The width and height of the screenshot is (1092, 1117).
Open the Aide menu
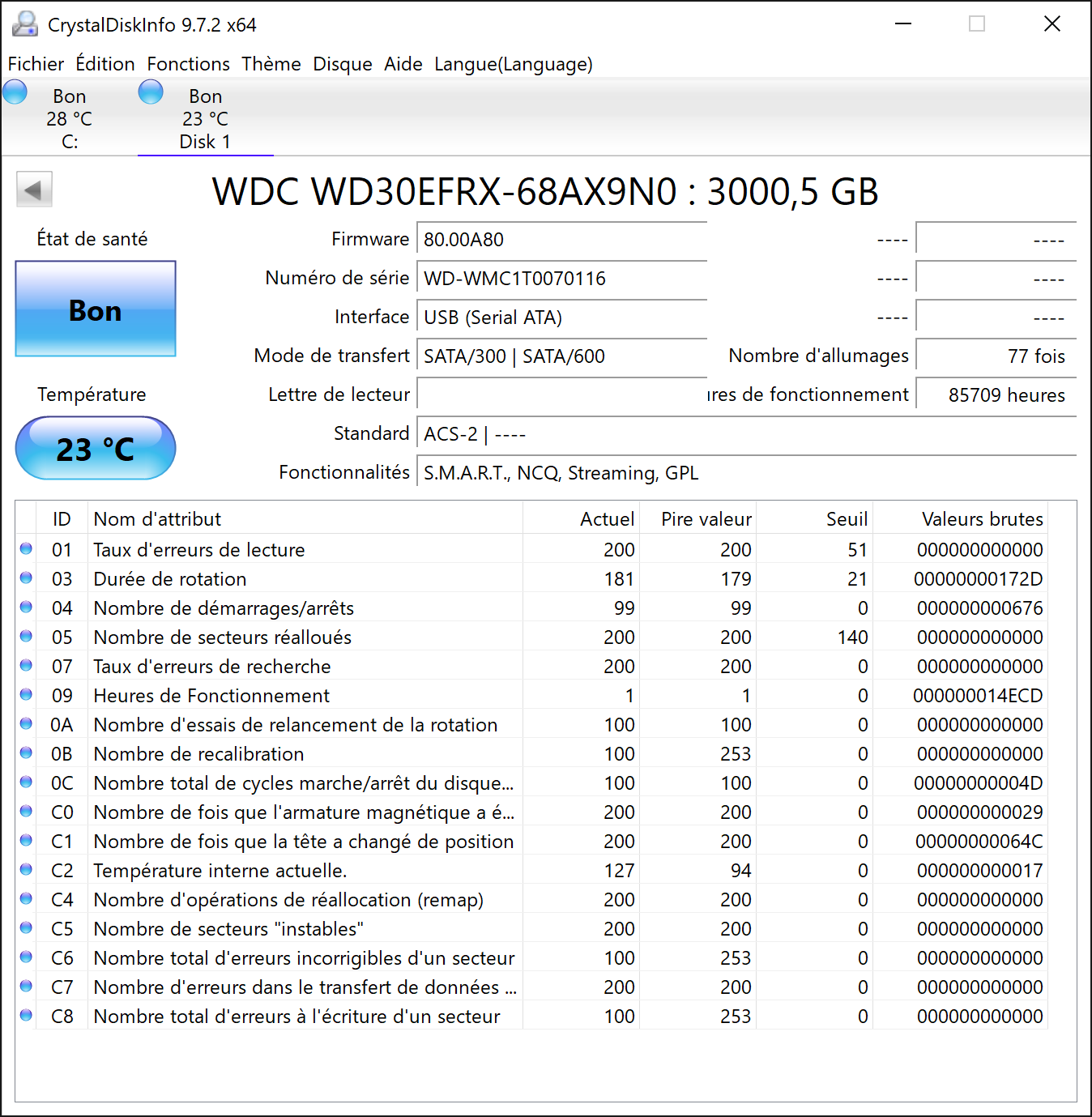coord(403,64)
